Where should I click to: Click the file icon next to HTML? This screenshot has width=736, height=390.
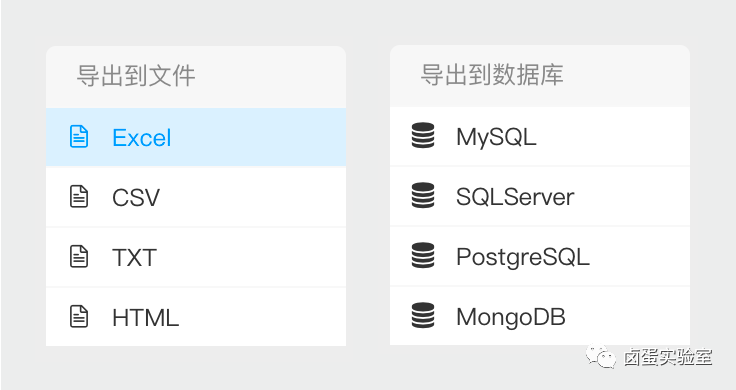point(79,316)
